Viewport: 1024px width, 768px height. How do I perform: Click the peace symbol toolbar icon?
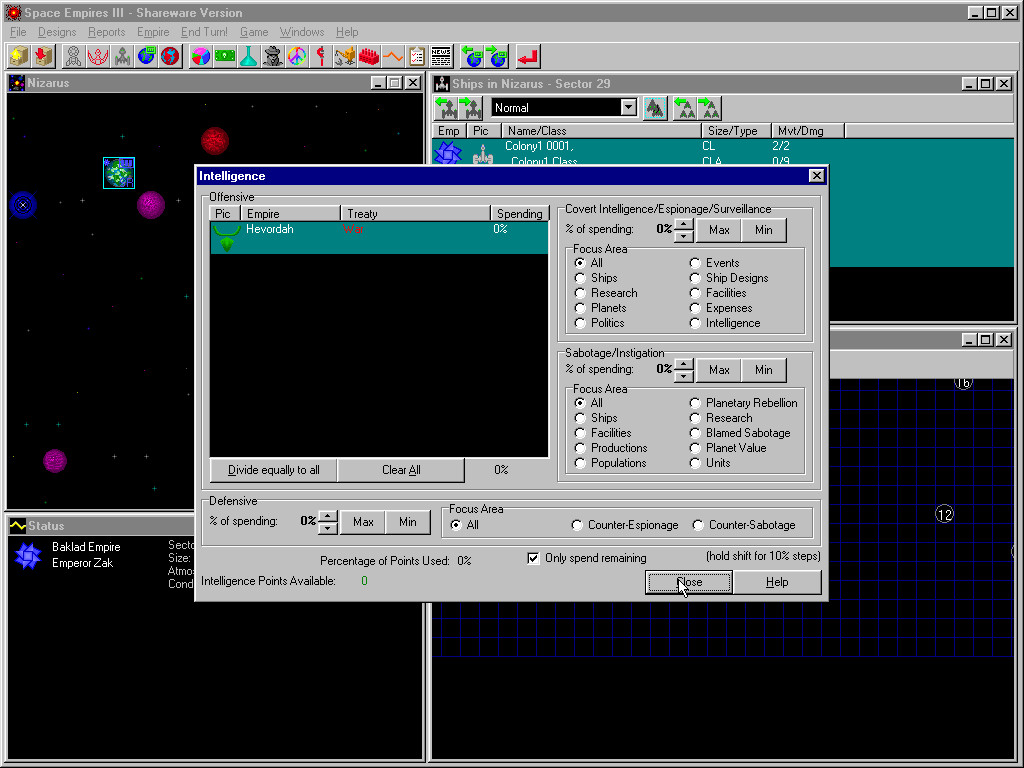click(297, 56)
